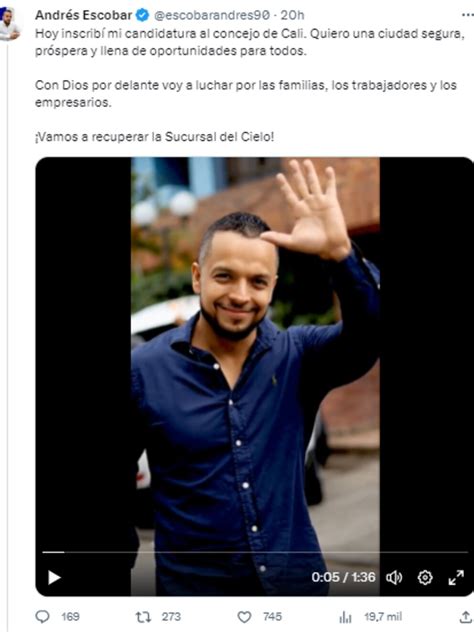Like the tweet with the heart icon
This screenshot has height=632, width=474.
tap(244, 617)
